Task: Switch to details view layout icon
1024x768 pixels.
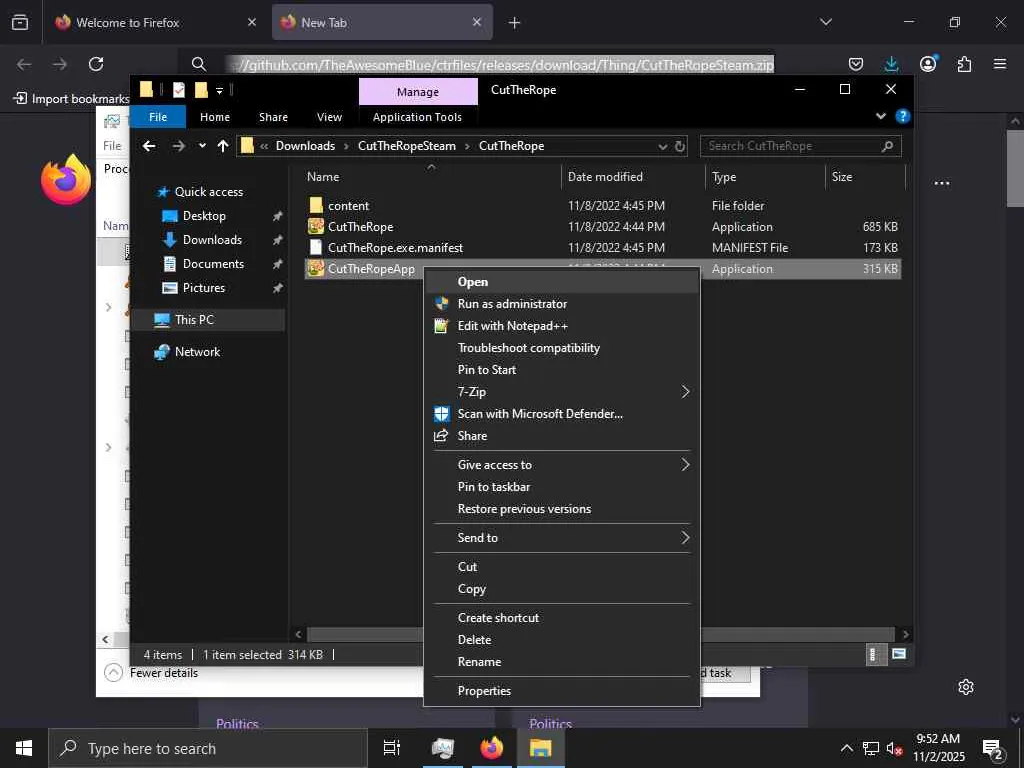Action: tap(874, 654)
